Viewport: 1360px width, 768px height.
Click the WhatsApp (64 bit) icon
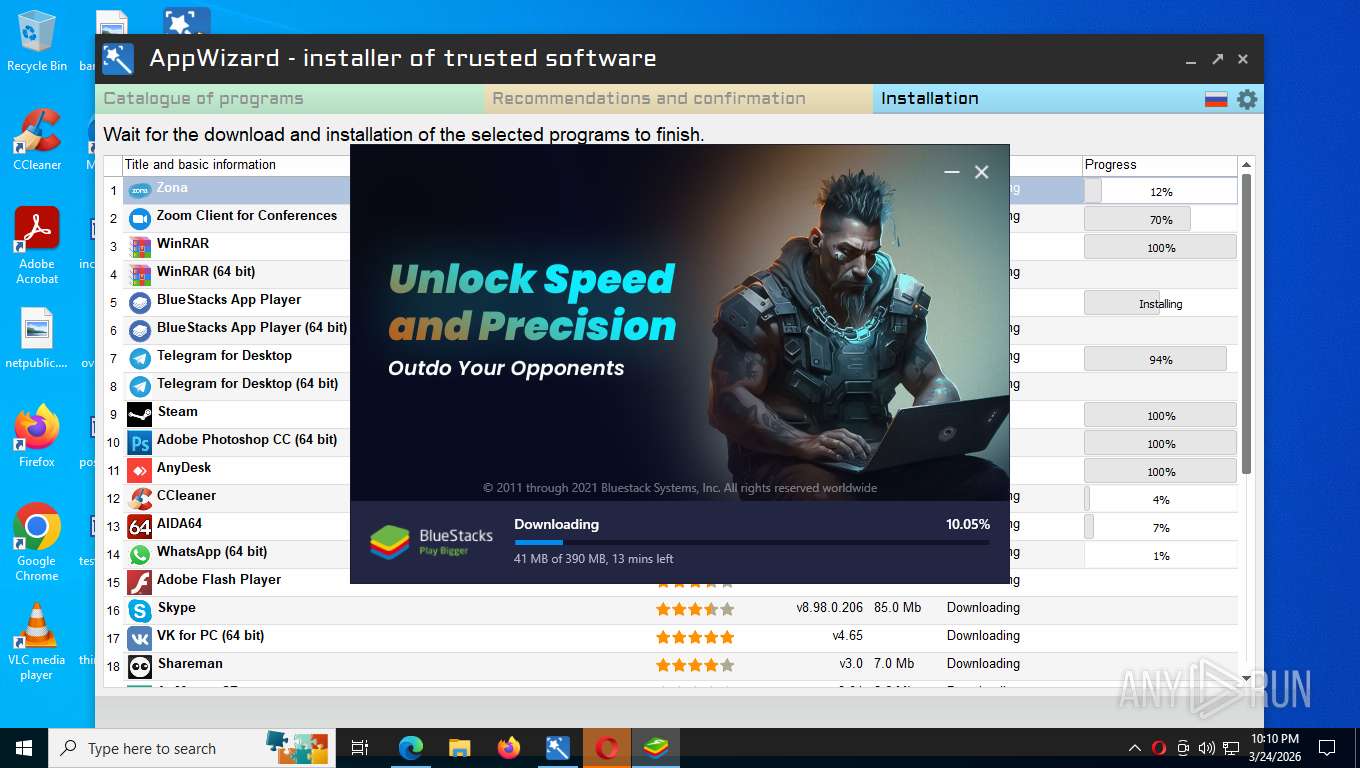140,554
